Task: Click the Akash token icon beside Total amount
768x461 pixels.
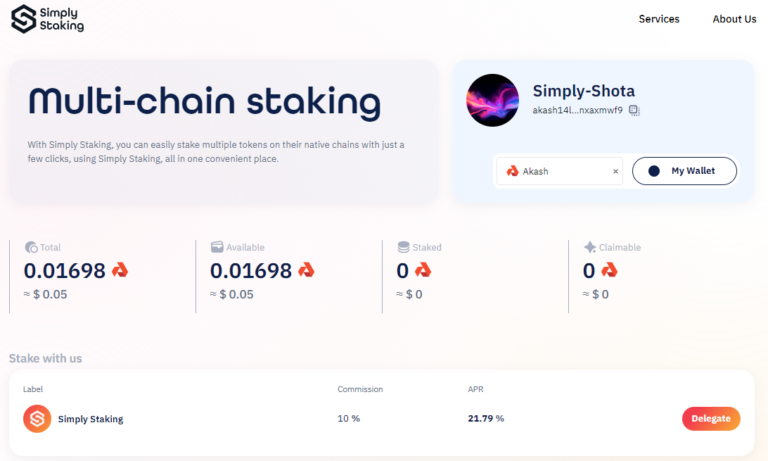Action: 120,270
